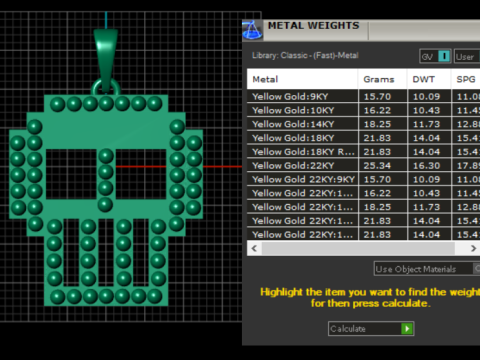
Task: Click the left eye cutout of skull pendant
Action: tap(71, 174)
